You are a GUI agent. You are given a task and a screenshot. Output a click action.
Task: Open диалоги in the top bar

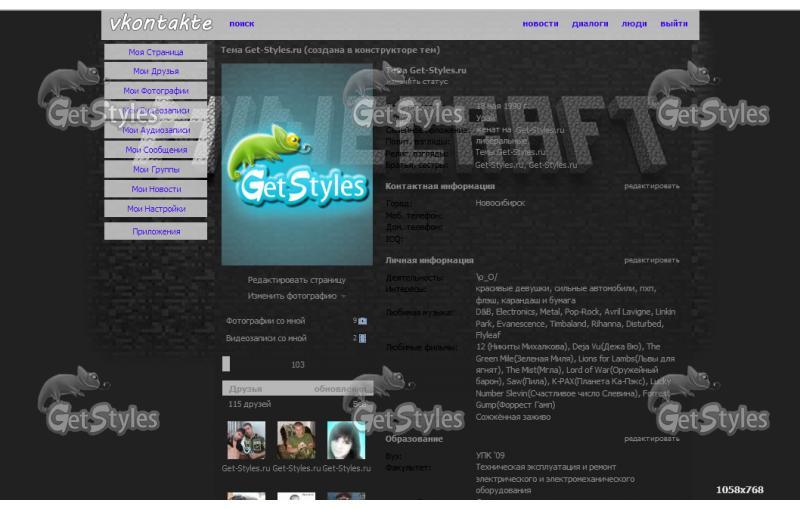590,23
